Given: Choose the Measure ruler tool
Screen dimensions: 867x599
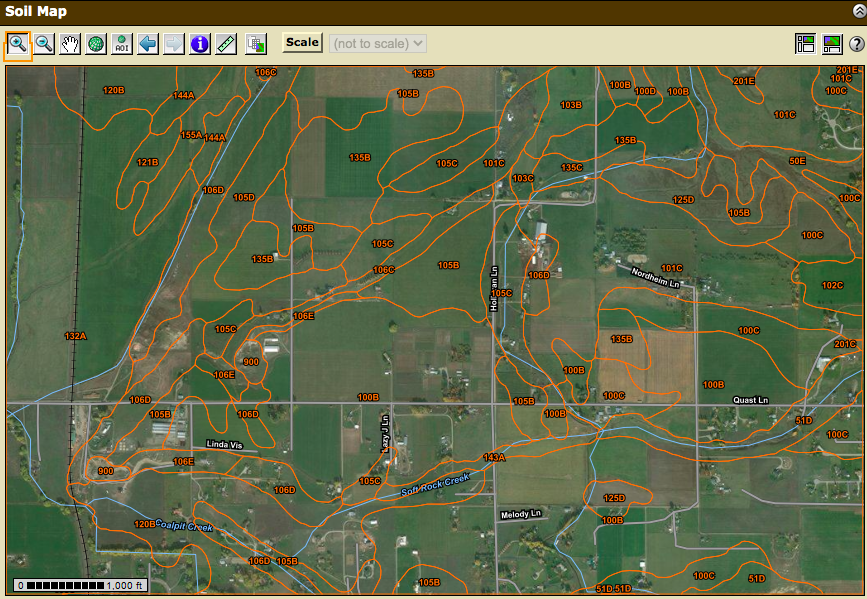Looking at the screenshot, I should [226, 44].
